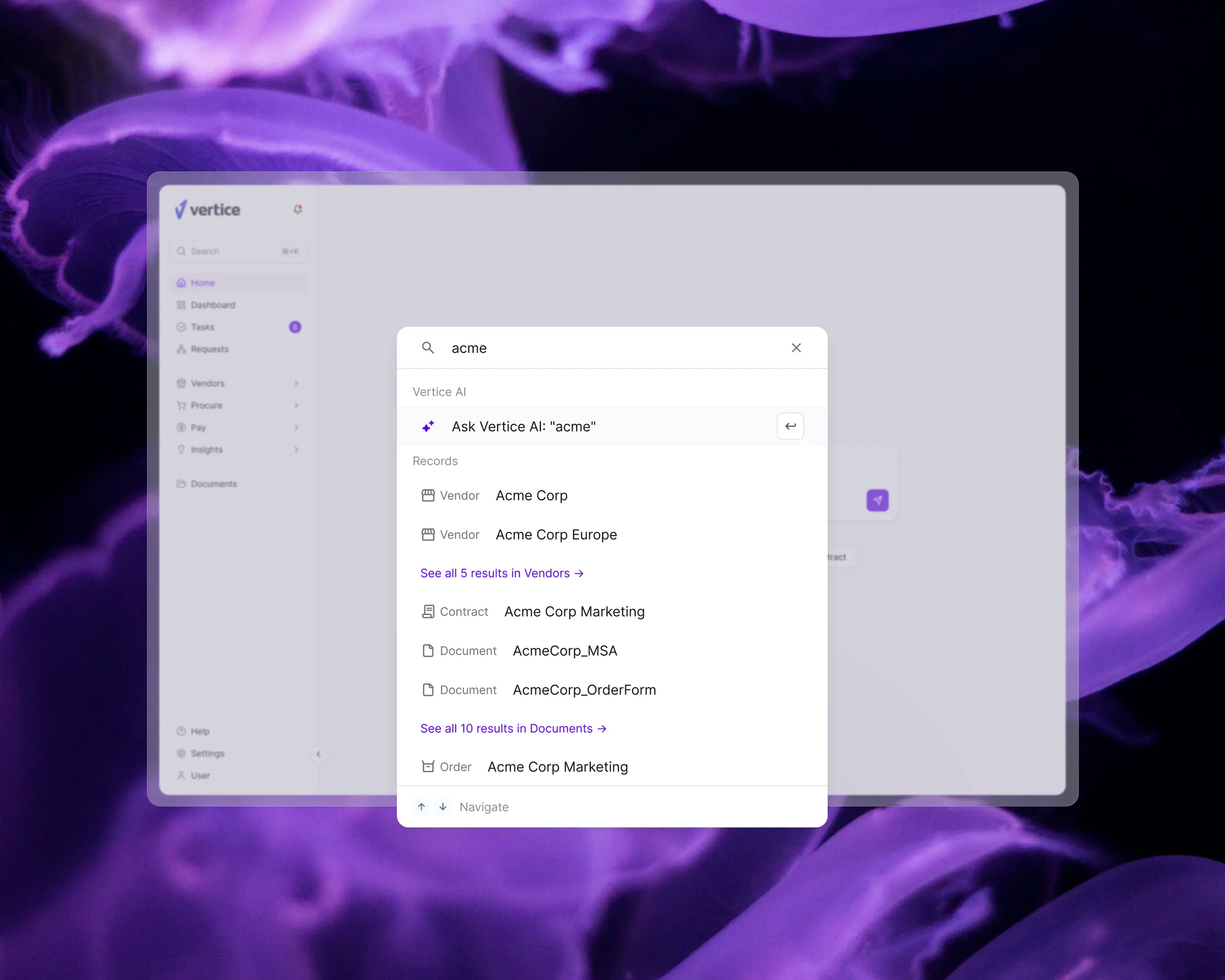Open Pay in the sidebar
1225x980 pixels.
(x=239, y=427)
